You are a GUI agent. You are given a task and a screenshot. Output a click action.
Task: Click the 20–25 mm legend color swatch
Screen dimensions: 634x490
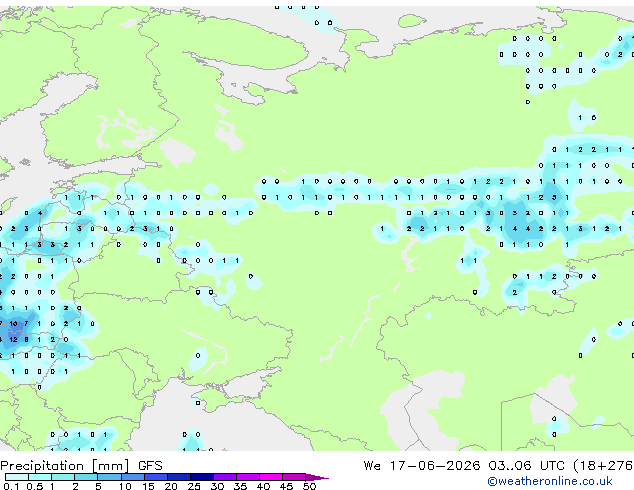[179, 477]
